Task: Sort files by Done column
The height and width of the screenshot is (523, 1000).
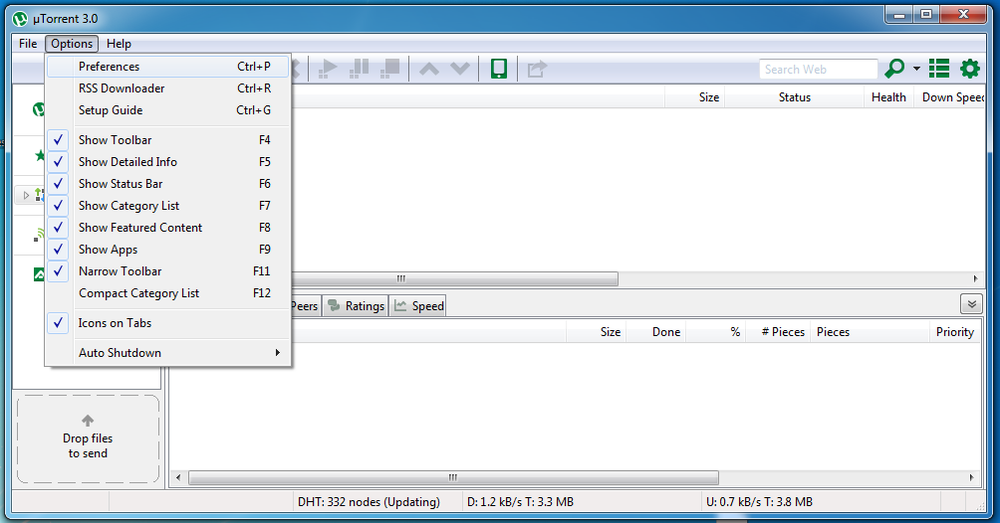Action: pyautogui.click(x=656, y=332)
